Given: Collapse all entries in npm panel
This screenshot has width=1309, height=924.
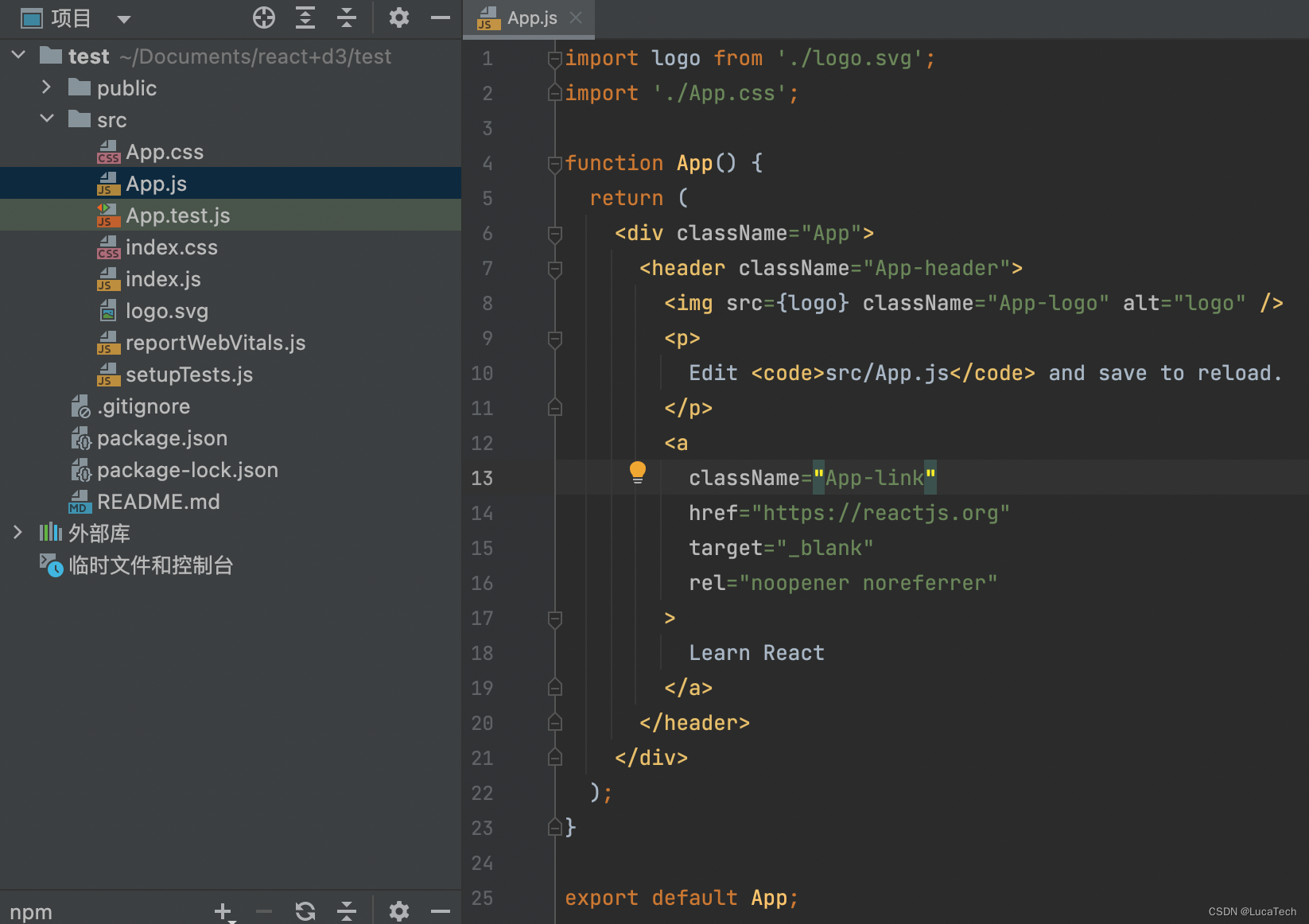Looking at the screenshot, I should pyautogui.click(x=347, y=911).
